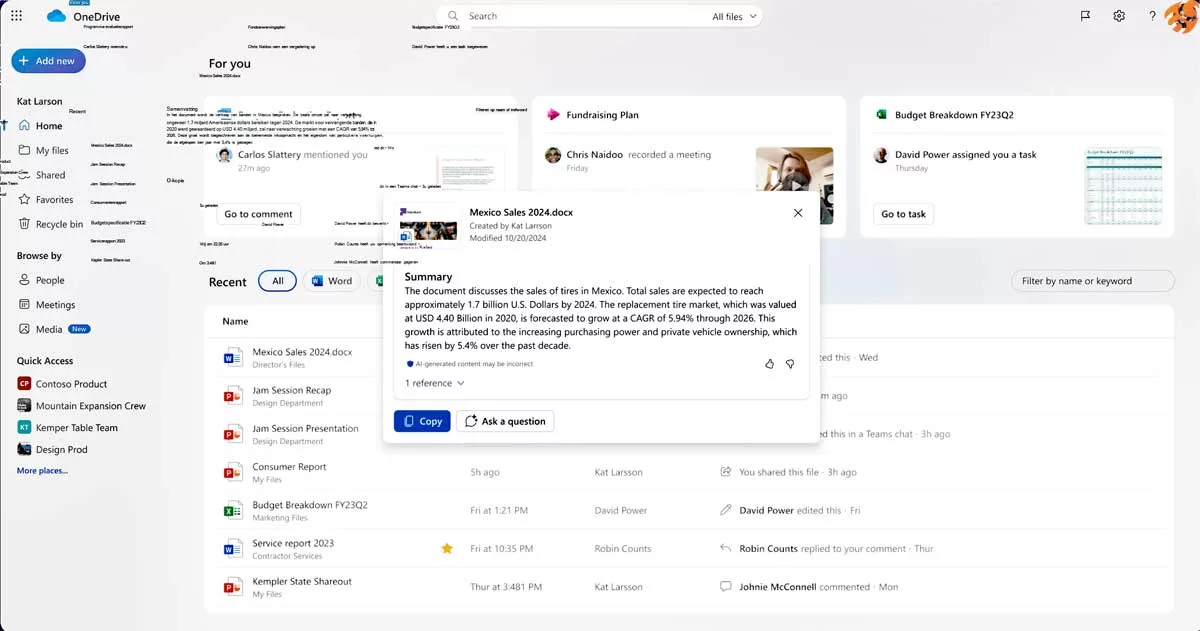The image size is (1200, 631).
Task: Click the More places link
Action: (42, 470)
